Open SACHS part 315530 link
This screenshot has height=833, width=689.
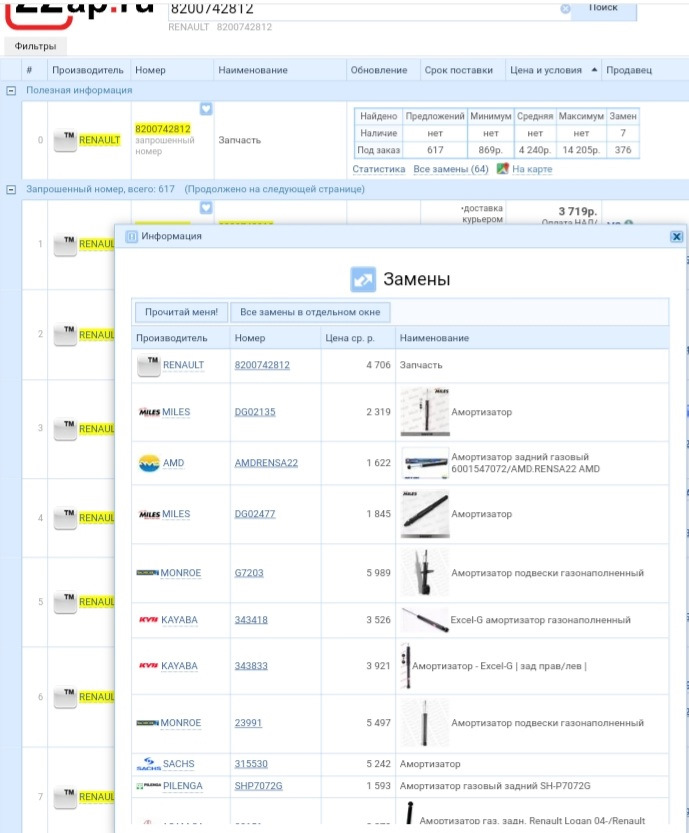click(251, 764)
